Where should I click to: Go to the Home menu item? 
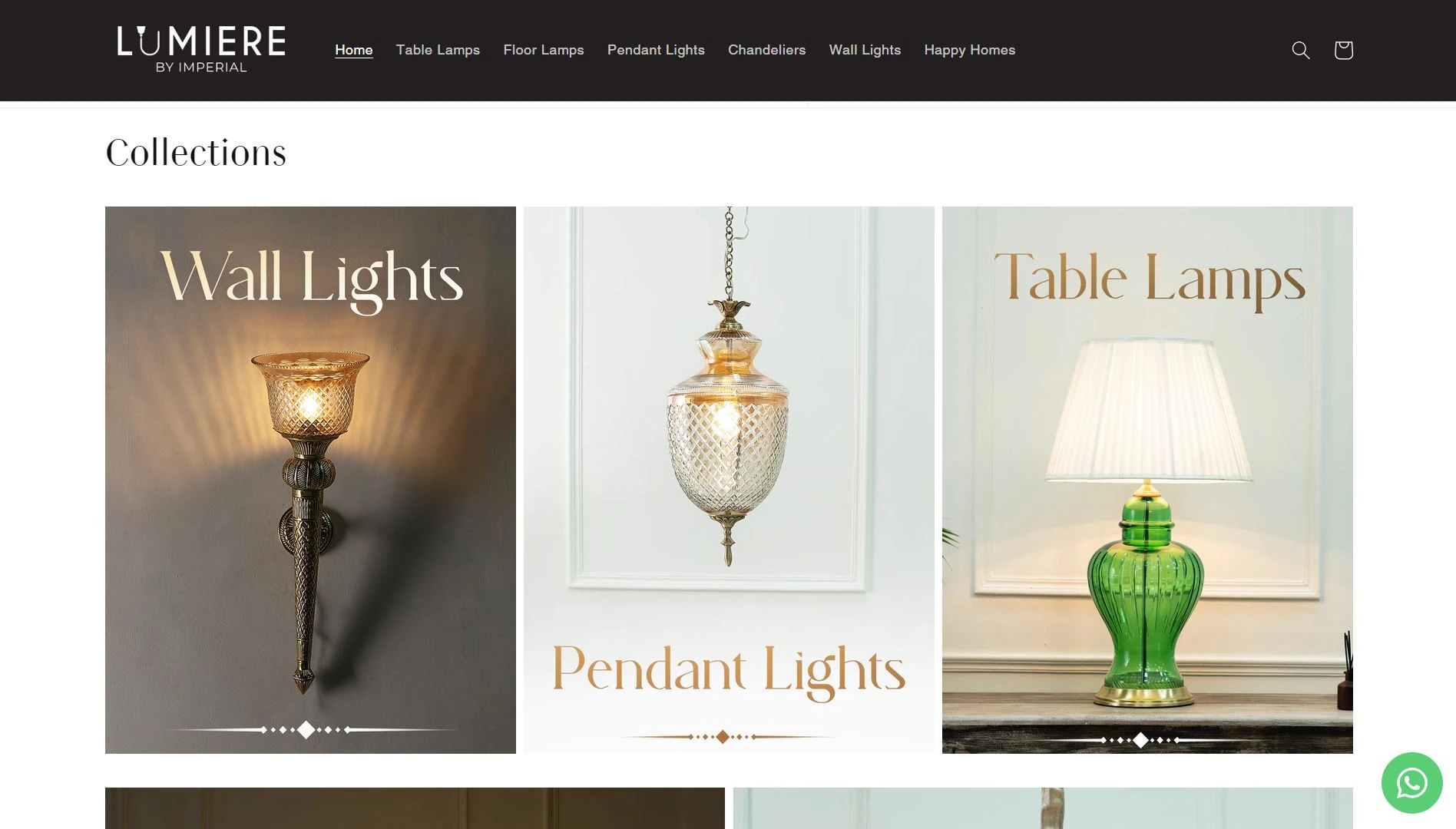coord(354,50)
